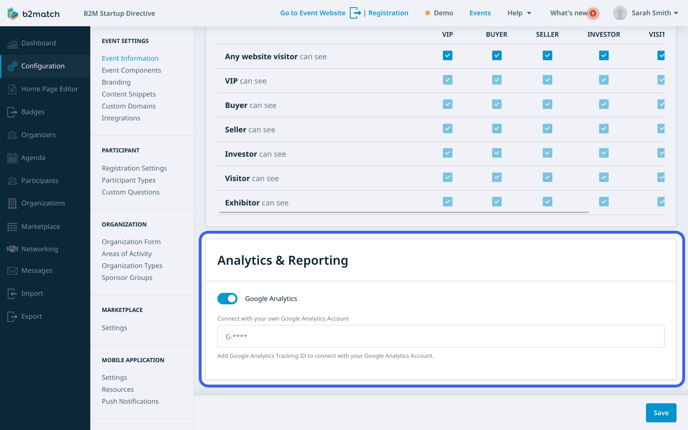Uncheck VIP for Any website visitor
This screenshot has height=430, width=688.
(x=447, y=56)
